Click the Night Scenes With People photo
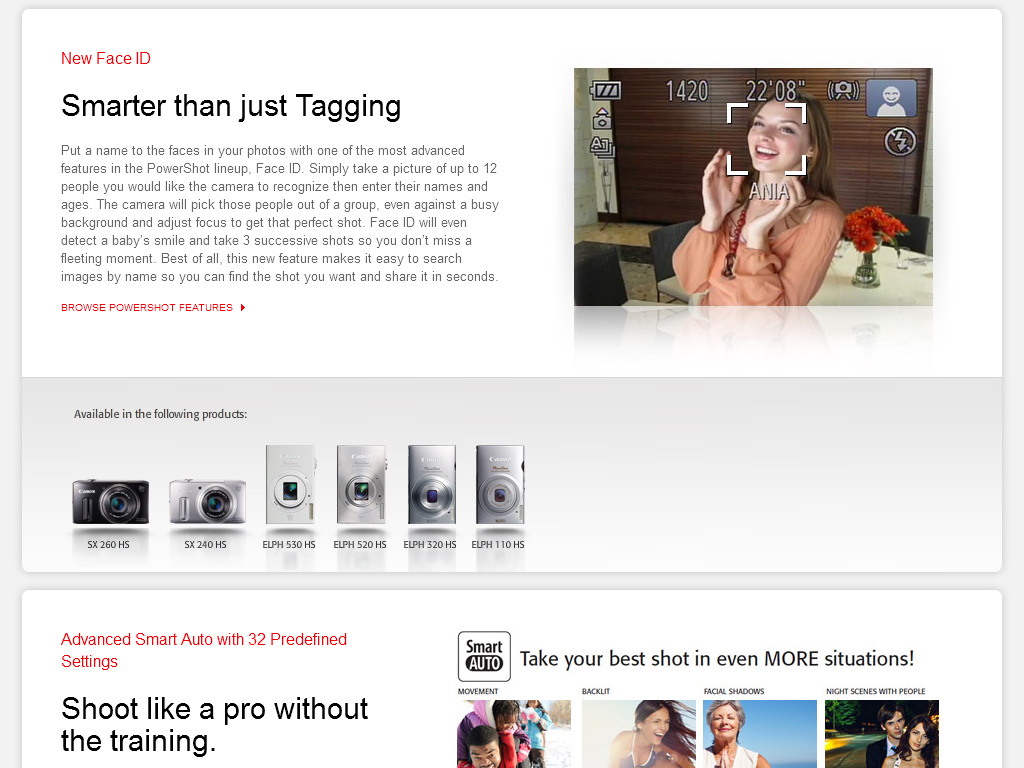 (882, 734)
